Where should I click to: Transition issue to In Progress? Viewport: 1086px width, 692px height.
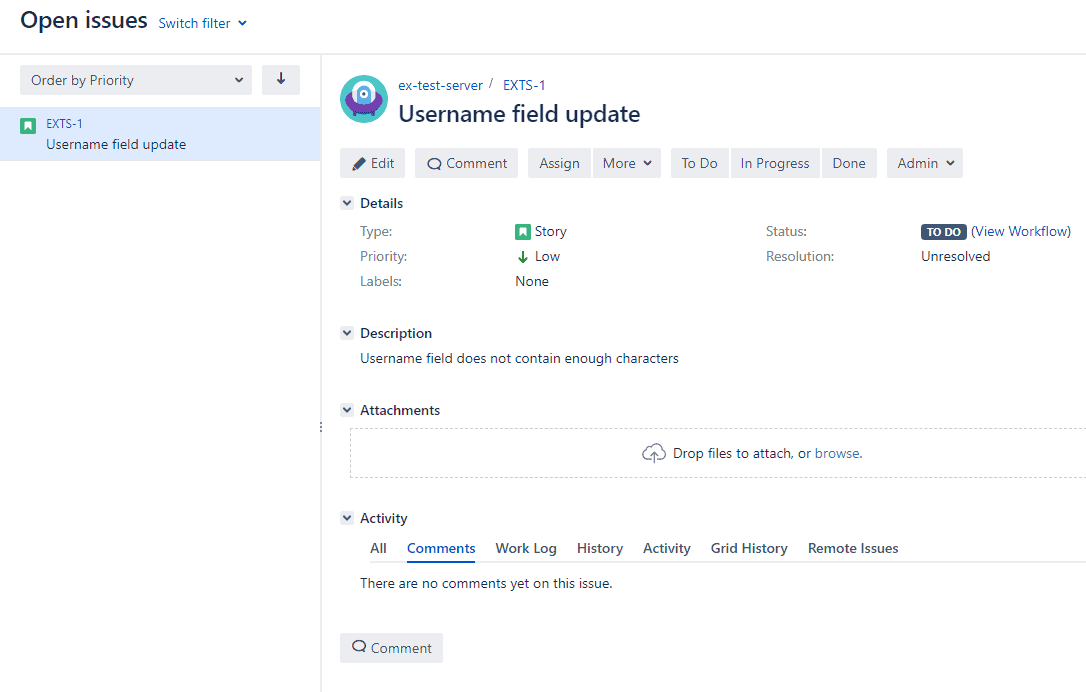coord(775,163)
